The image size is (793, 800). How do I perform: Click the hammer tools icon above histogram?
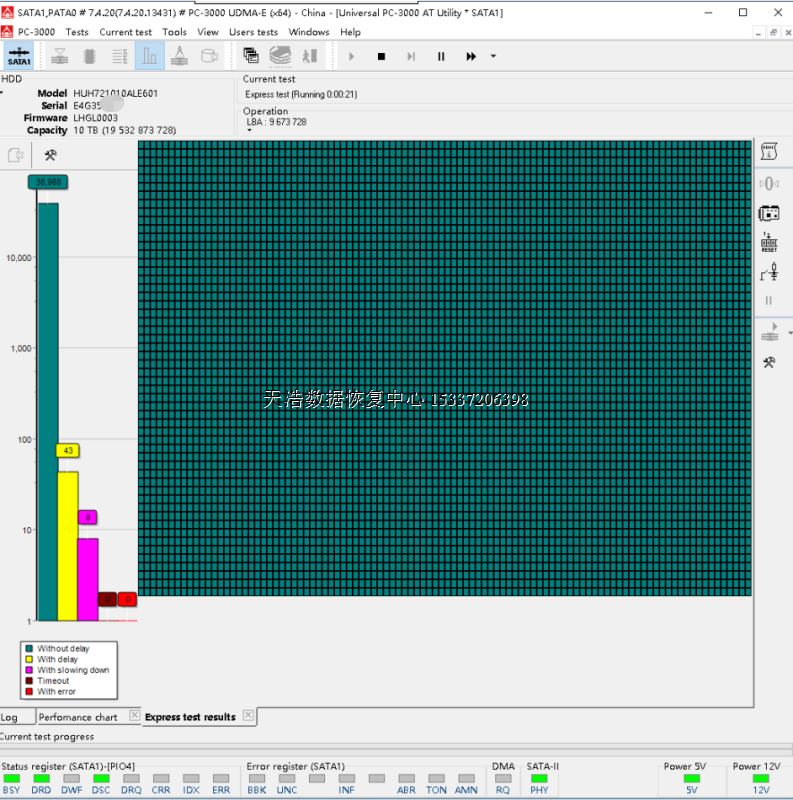click(50, 155)
